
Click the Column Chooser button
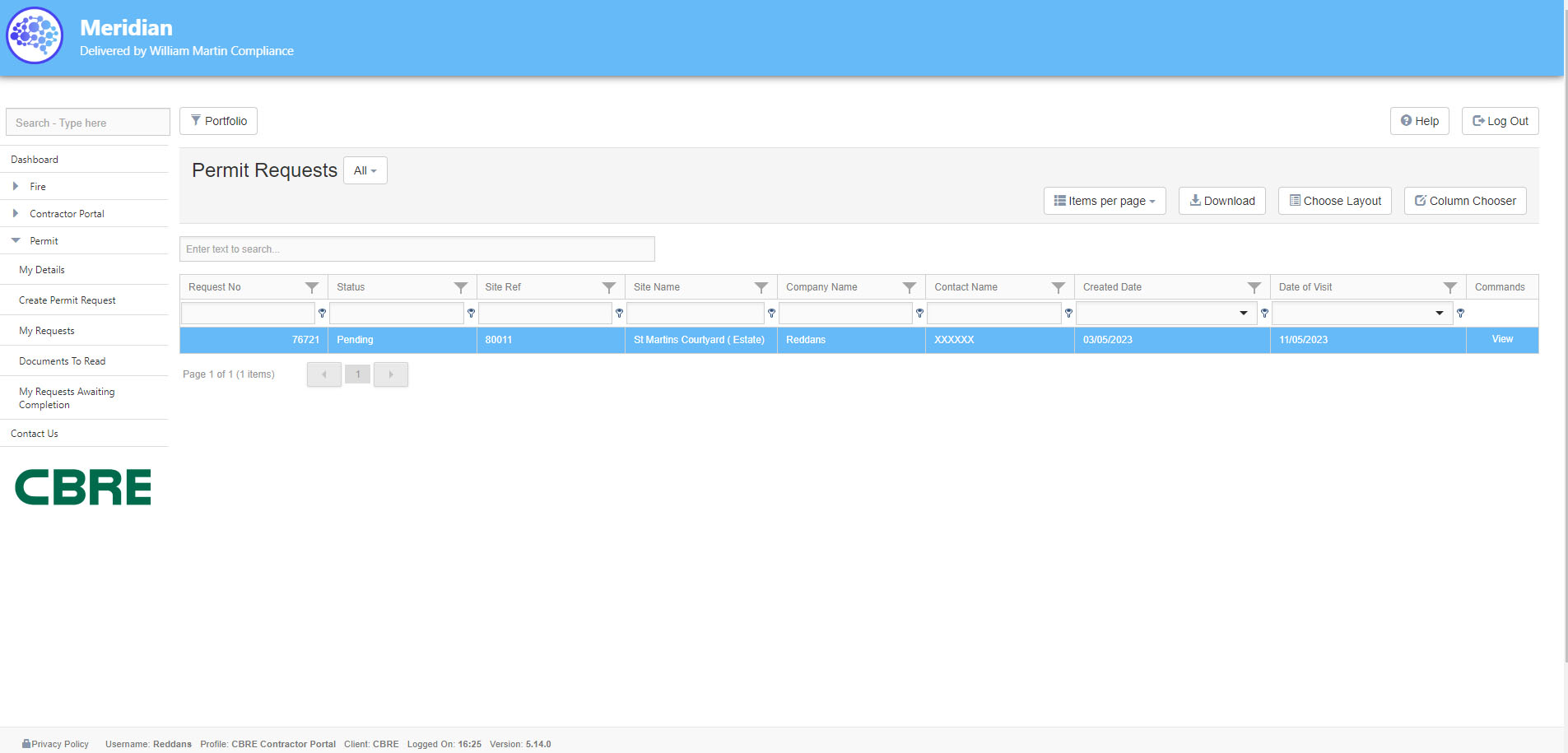click(1465, 201)
